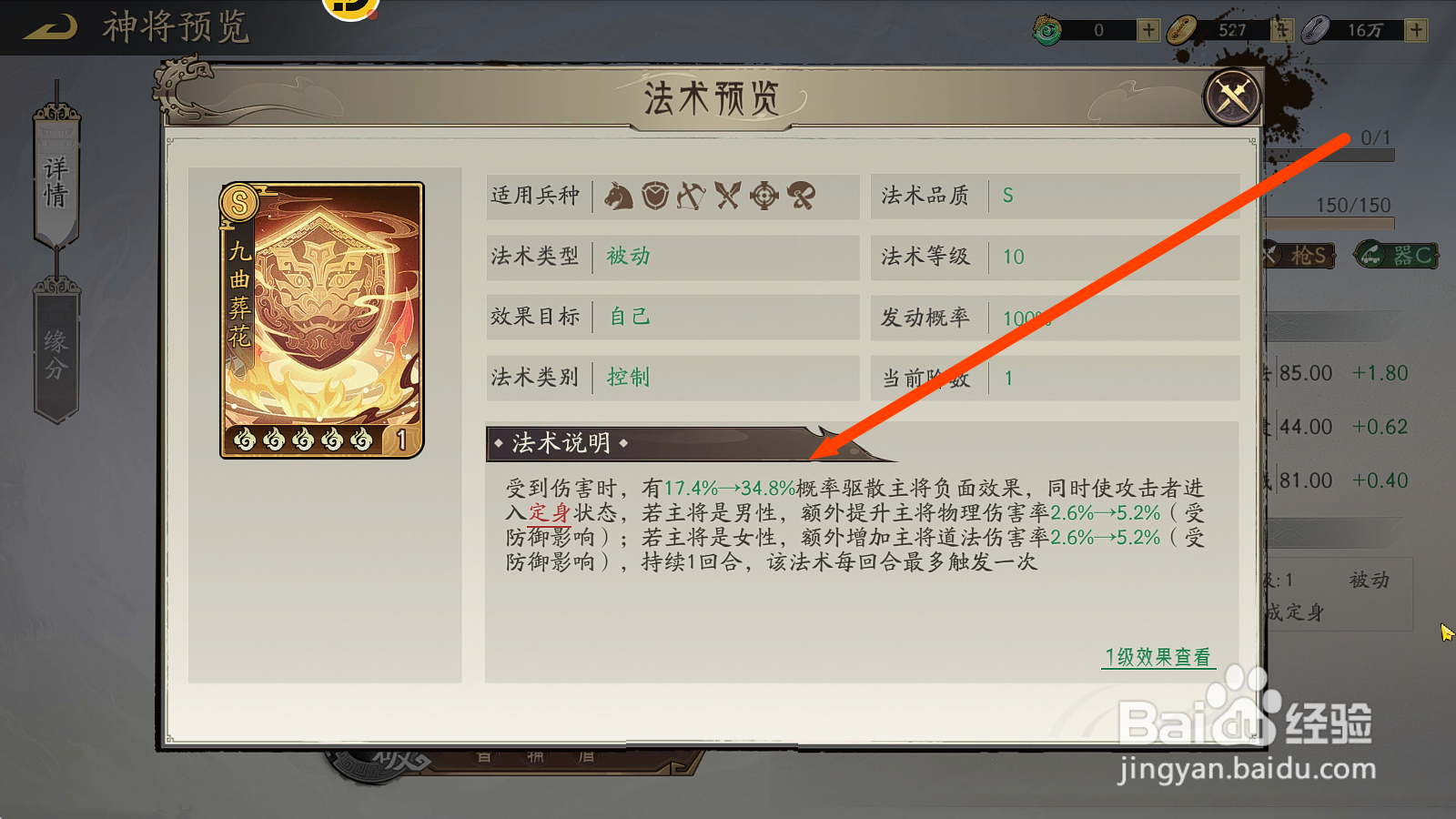Add gold coins with plus beside 527
This screenshot has height=819, width=1456.
pos(1282,30)
